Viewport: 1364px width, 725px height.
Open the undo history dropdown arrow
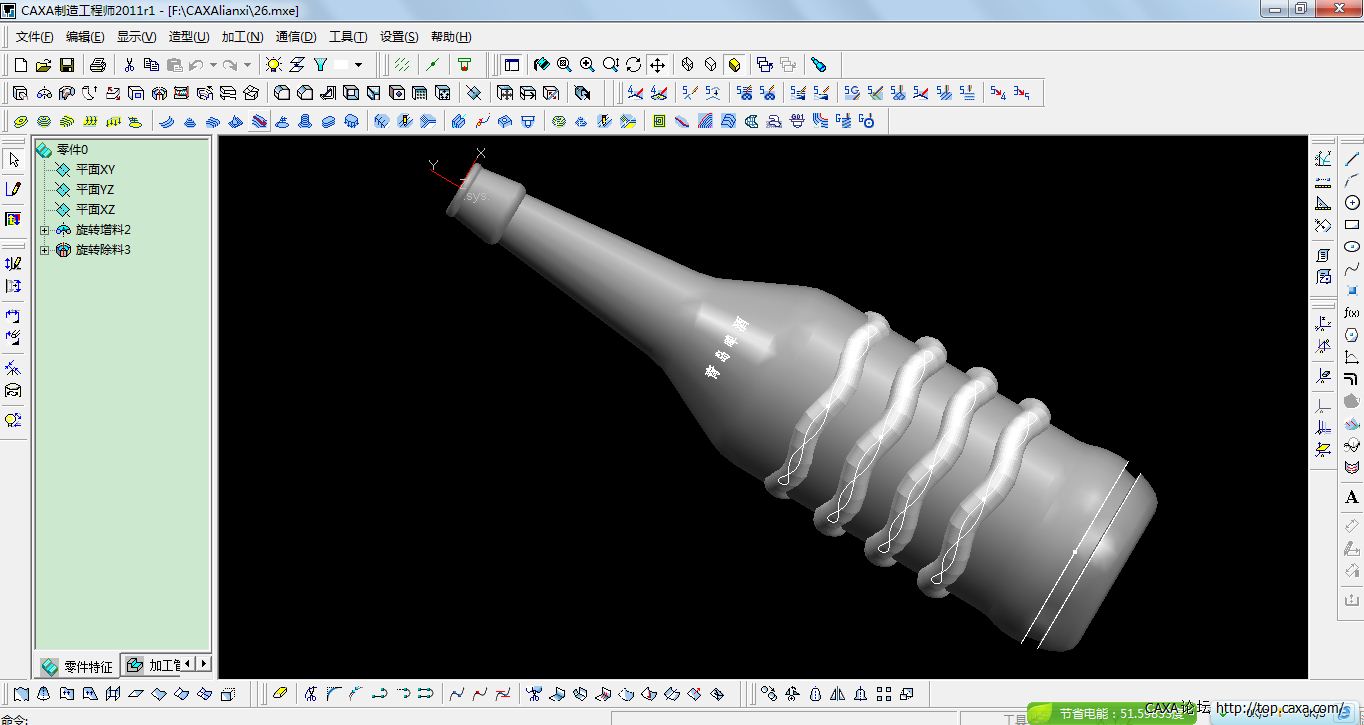click(213, 65)
